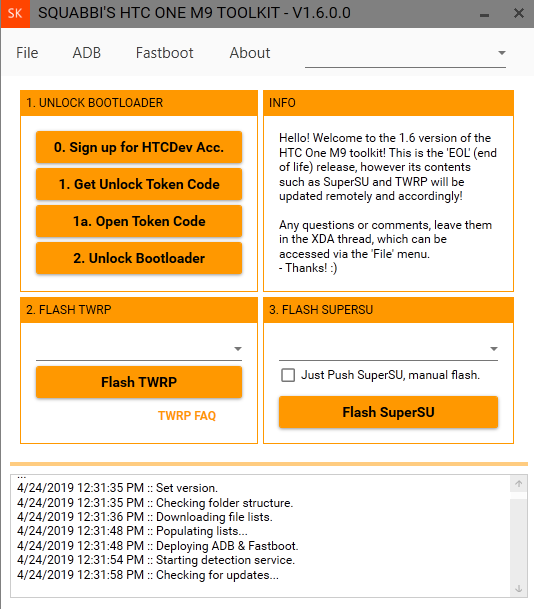The image size is (534, 609).
Task: Close the toolkit window
Action: tap(518, 14)
